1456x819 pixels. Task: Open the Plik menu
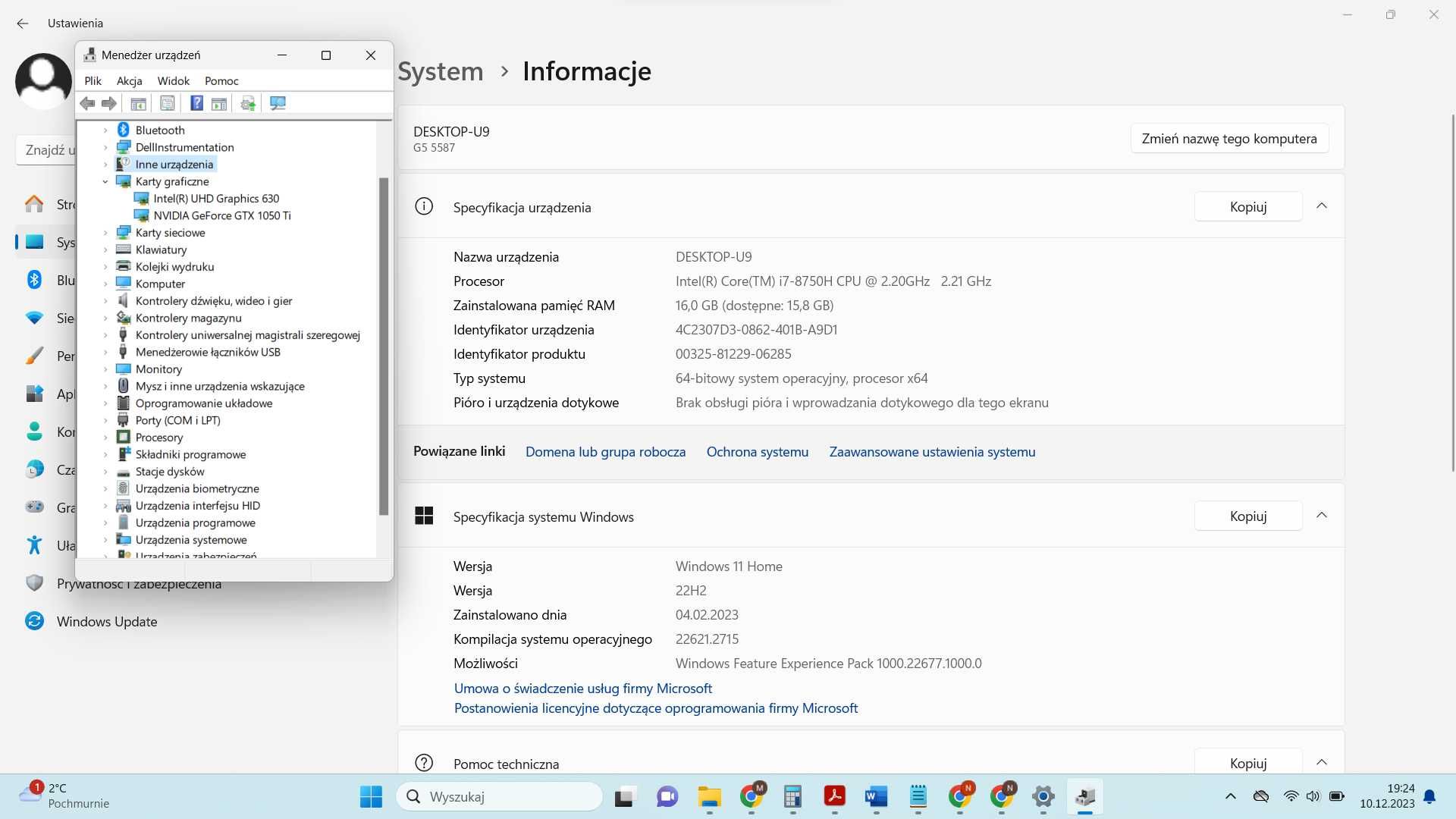point(93,80)
